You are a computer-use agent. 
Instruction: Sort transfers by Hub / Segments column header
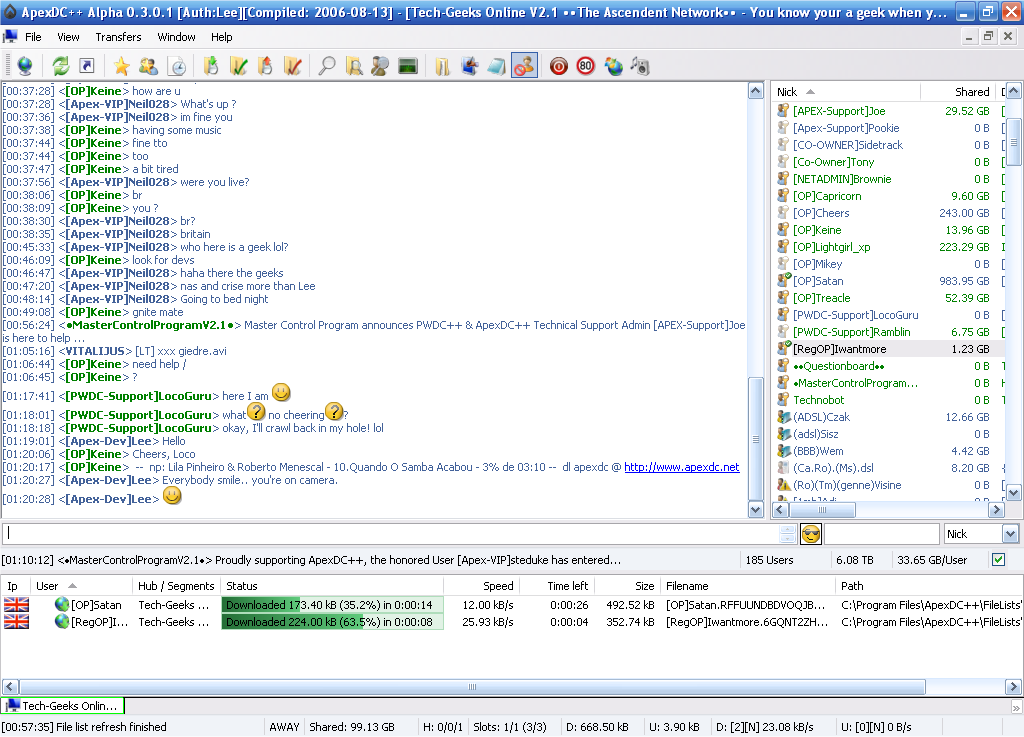pyautogui.click(x=176, y=586)
